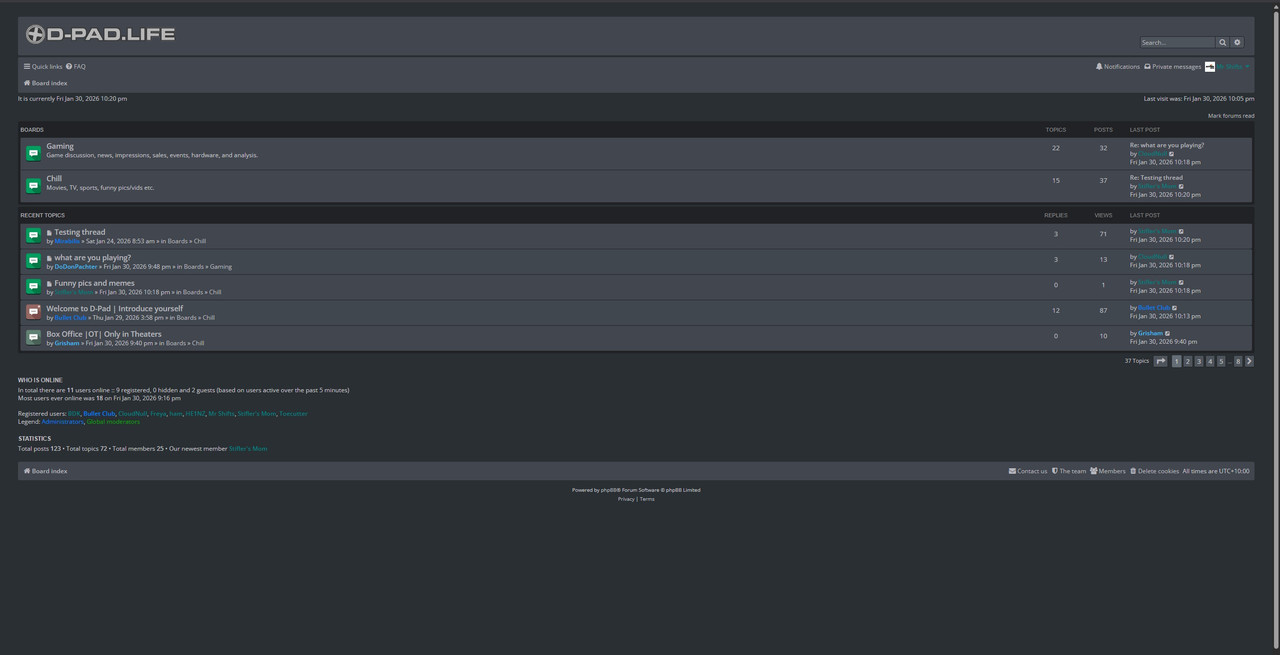Go to page 8 of topics

(x=1238, y=361)
